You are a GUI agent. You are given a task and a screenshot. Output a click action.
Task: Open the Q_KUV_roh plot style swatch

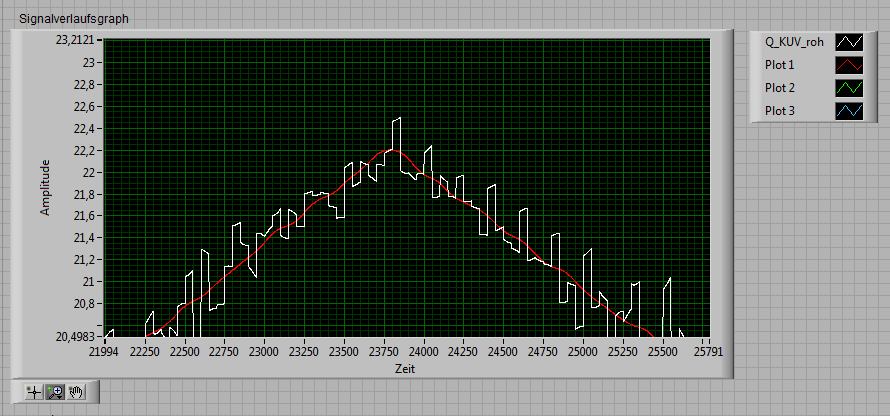[x=849, y=41]
